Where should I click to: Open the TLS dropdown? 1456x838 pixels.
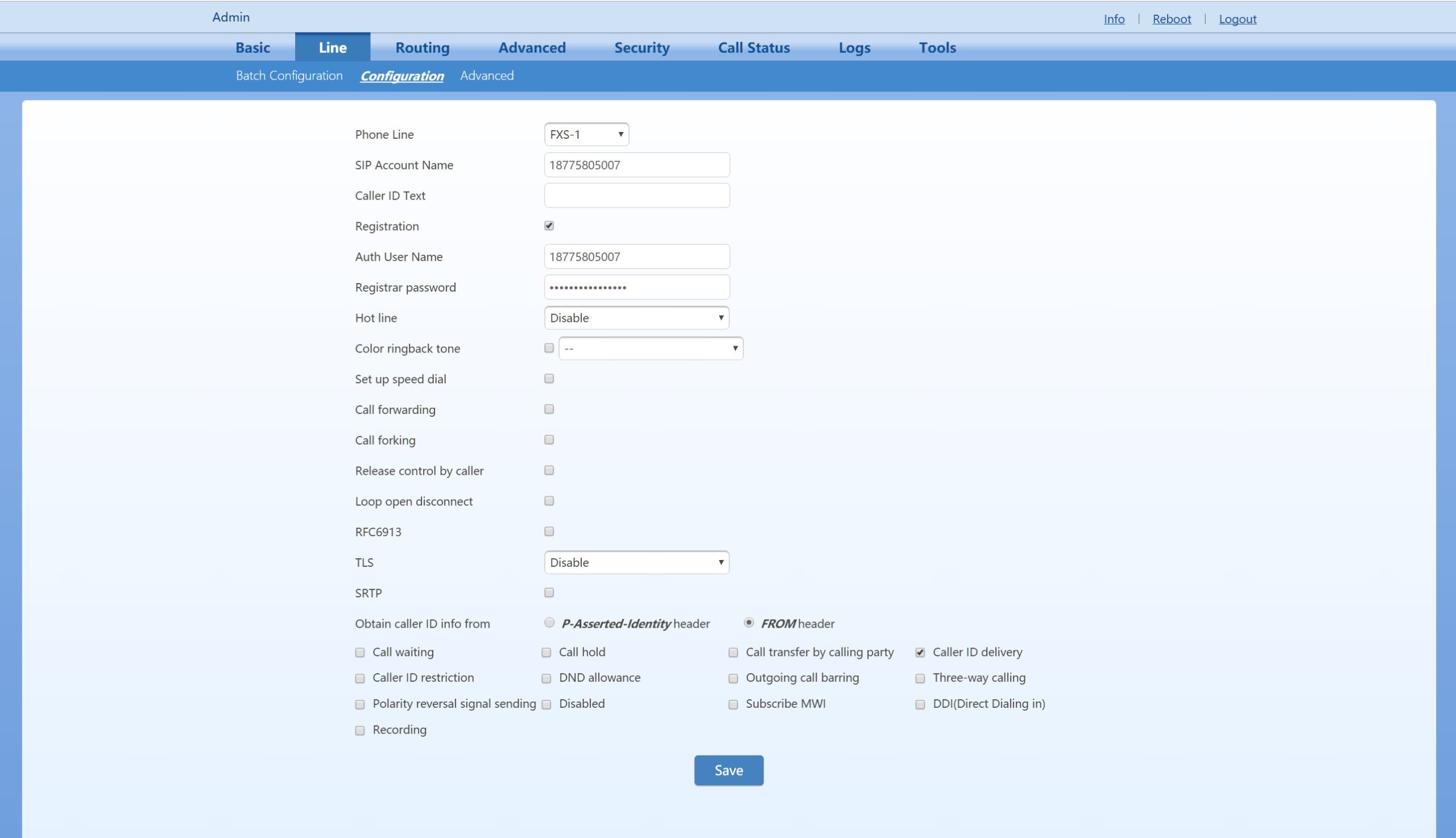636,562
